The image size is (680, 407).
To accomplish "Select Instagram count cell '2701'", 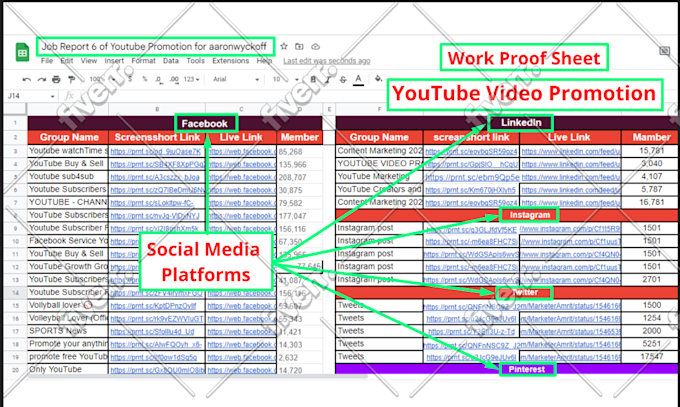I will (651, 279).
